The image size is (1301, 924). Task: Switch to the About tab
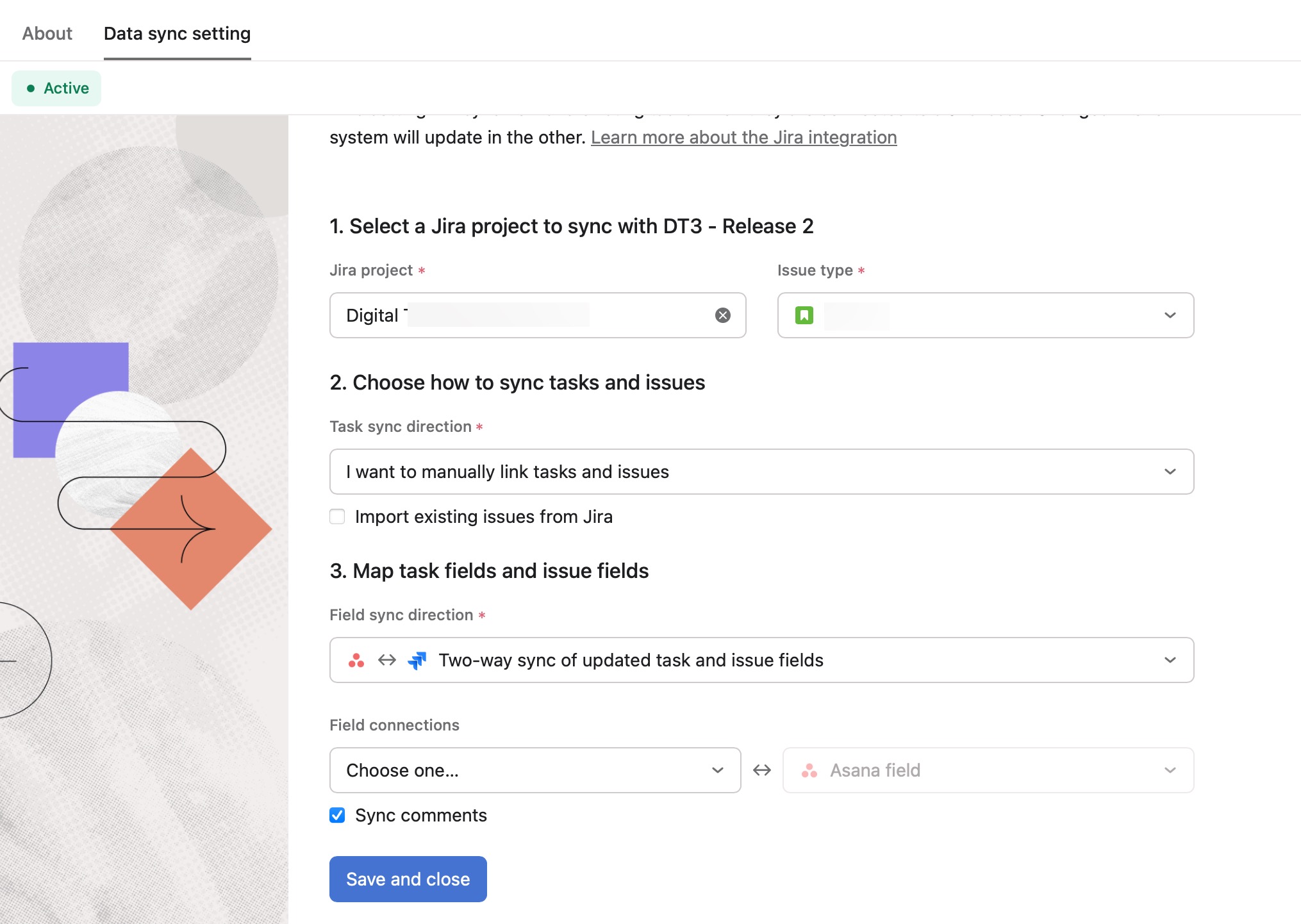[47, 33]
